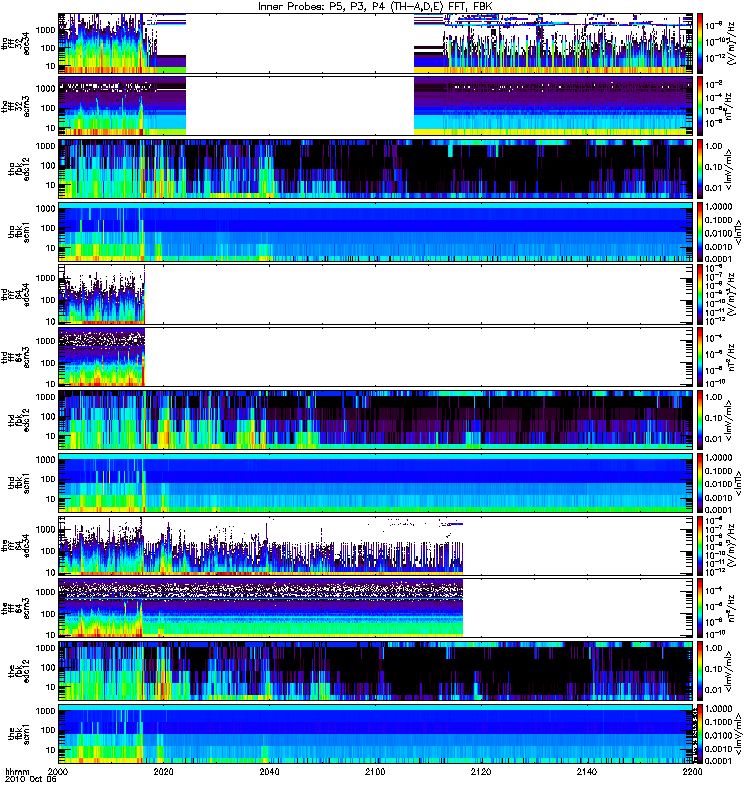Click the 'thd fff 64 scm3' y-axis label

[15, 357]
